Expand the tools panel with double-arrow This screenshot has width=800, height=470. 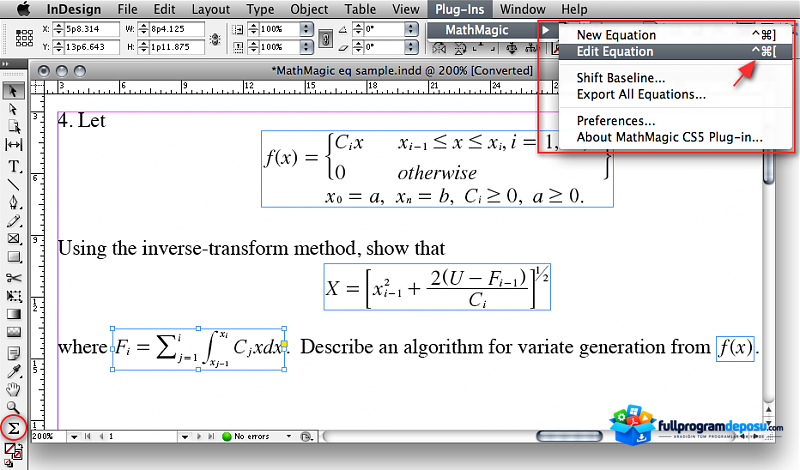pyautogui.click(x=5, y=64)
